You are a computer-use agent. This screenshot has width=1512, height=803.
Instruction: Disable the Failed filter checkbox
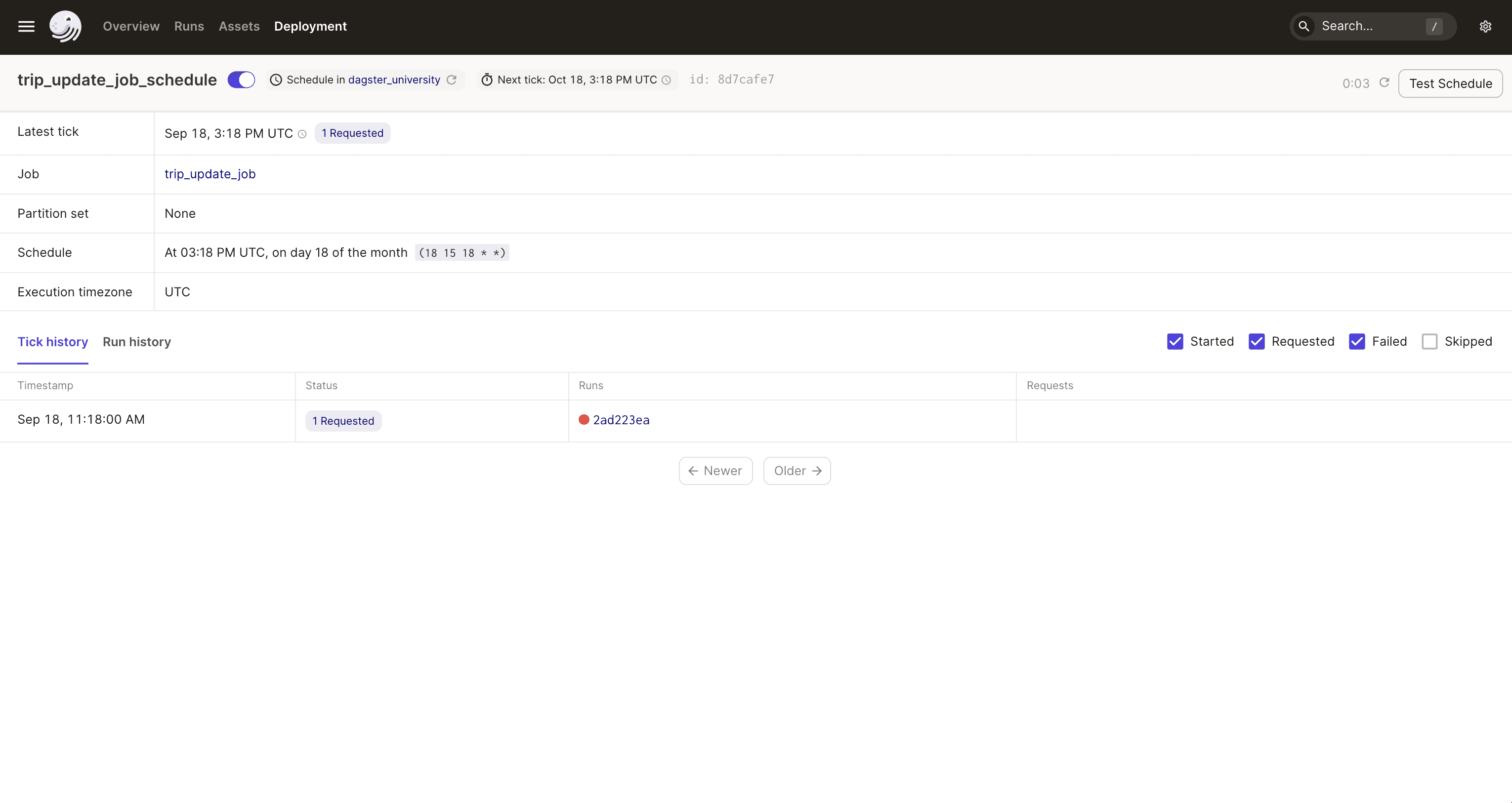(1358, 341)
